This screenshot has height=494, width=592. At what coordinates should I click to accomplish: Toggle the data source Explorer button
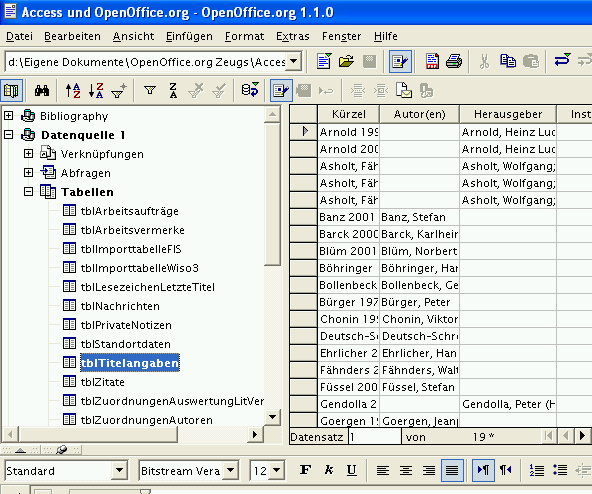pyautogui.click(x=11, y=91)
